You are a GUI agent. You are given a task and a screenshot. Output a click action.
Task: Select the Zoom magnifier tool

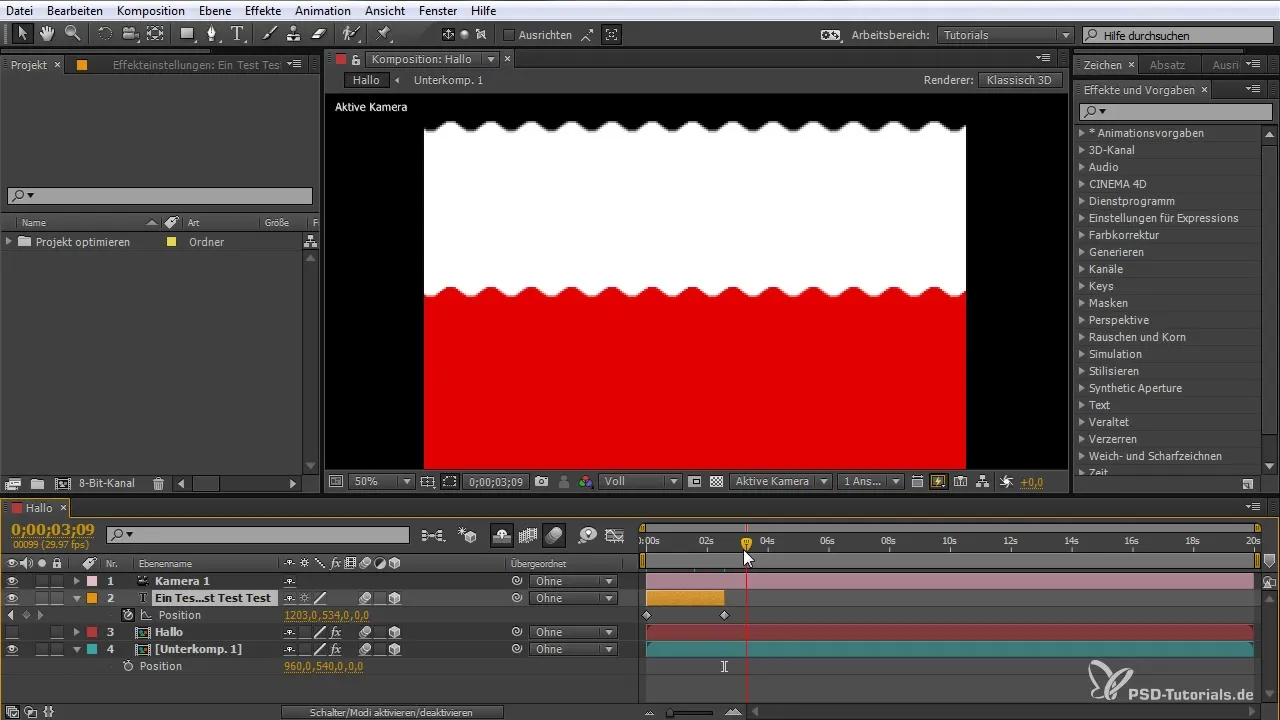click(x=72, y=34)
